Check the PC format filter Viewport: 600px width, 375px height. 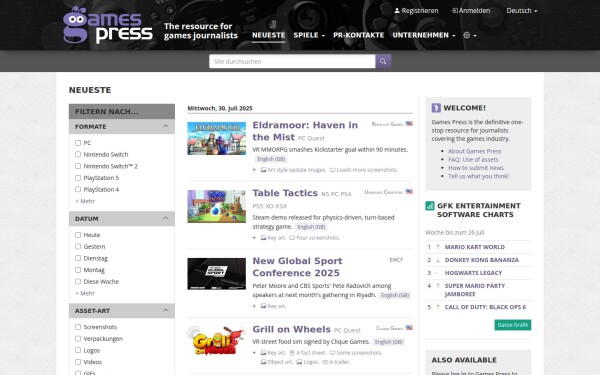78,143
